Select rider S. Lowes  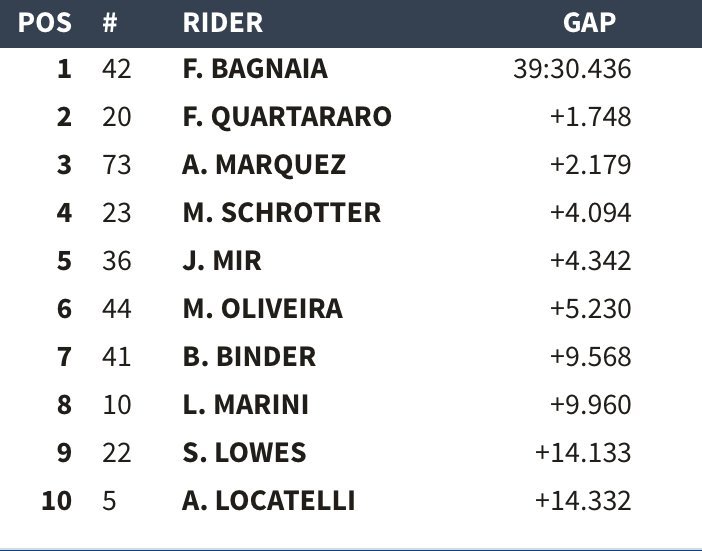pyautogui.click(x=244, y=452)
